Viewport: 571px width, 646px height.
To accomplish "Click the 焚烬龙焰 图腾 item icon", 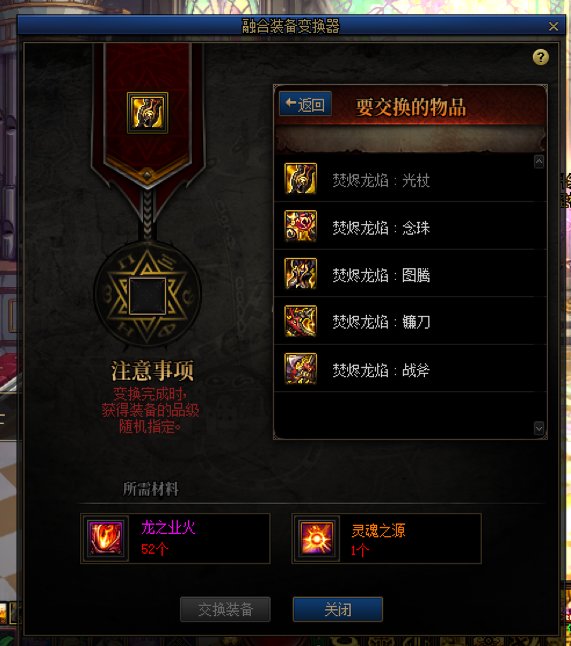I will 300,274.
